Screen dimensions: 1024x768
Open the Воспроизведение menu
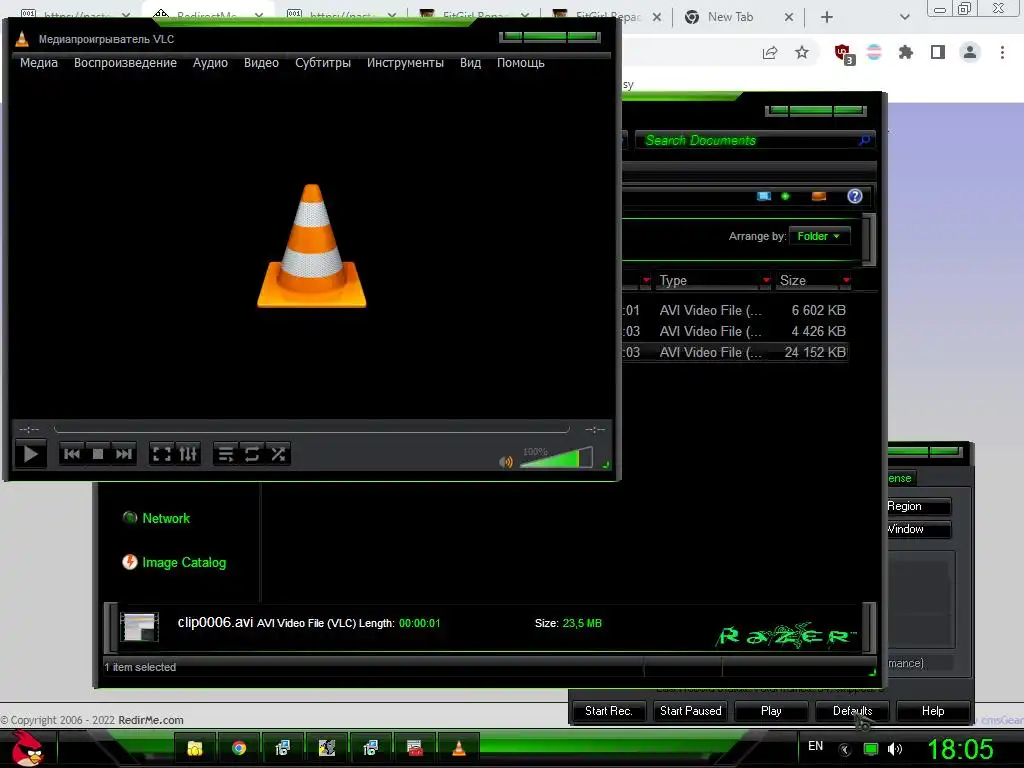[x=125, y=63]
